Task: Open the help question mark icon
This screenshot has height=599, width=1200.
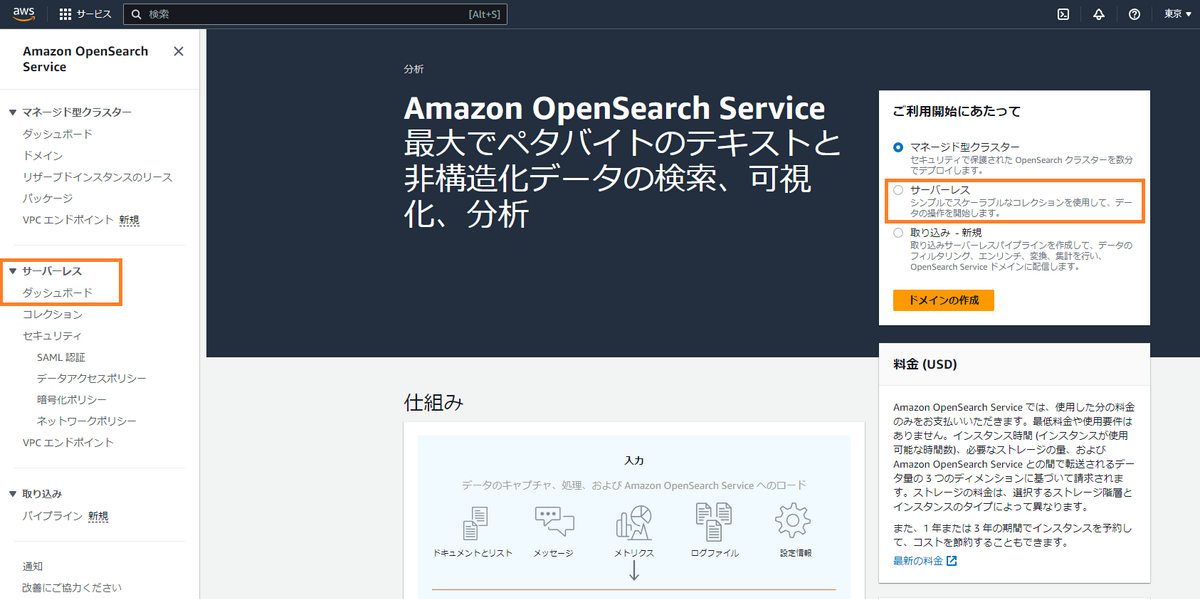Action: [1134, 14]
